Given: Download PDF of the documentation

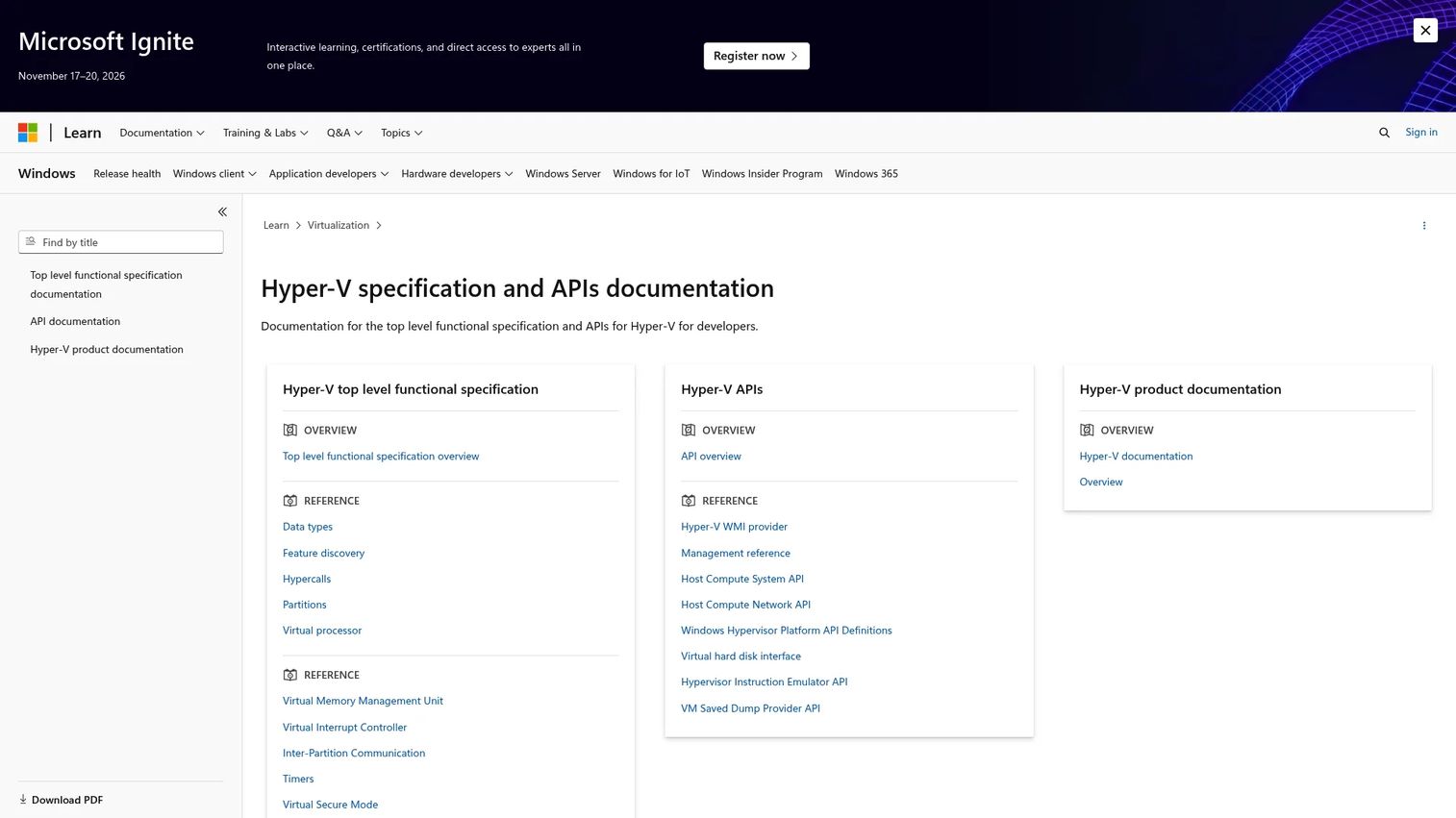Looking at the screenshot, I should (x=61, y=800).
